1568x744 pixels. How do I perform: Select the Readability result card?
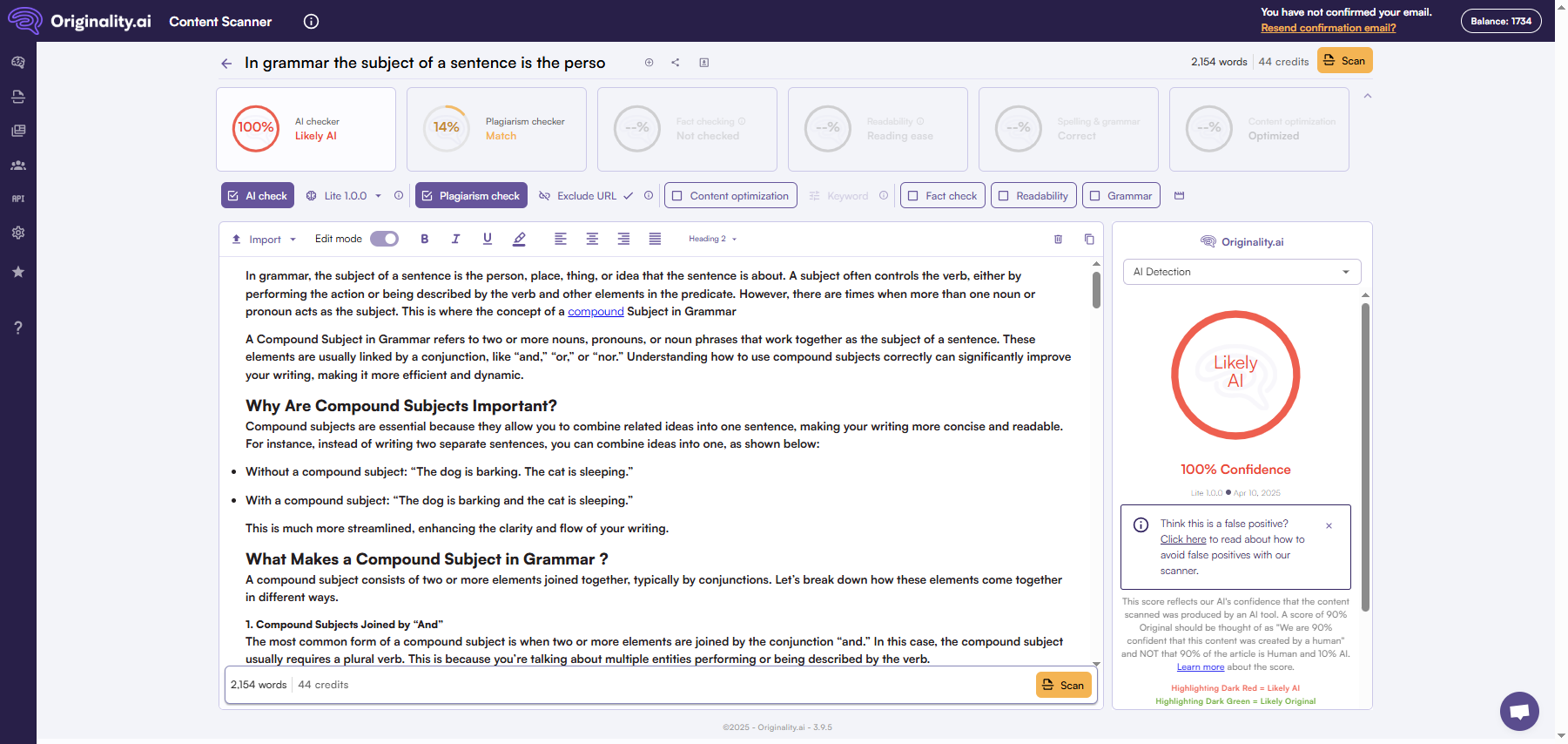point(878,129)
